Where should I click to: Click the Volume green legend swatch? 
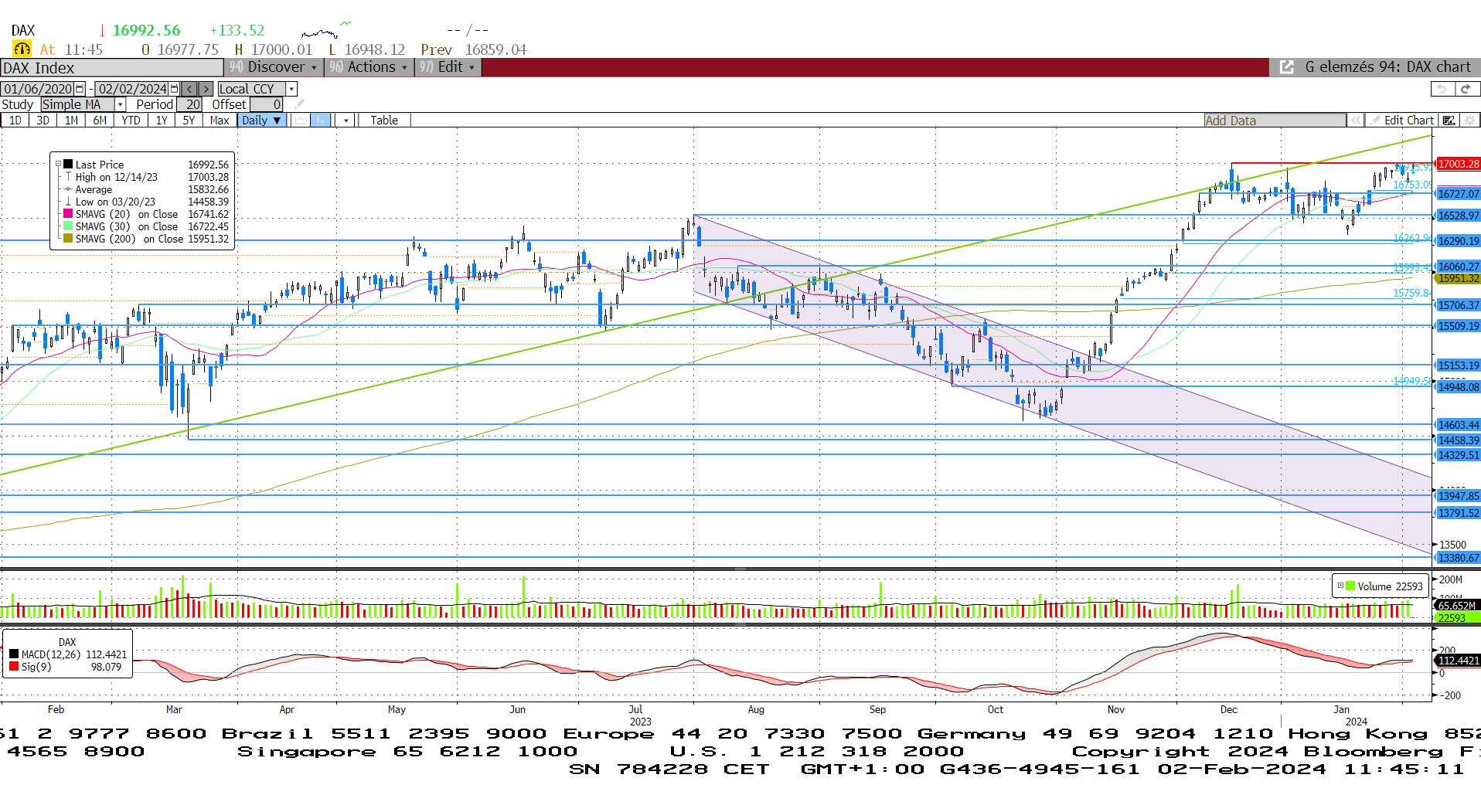[x=1350, y=586]
